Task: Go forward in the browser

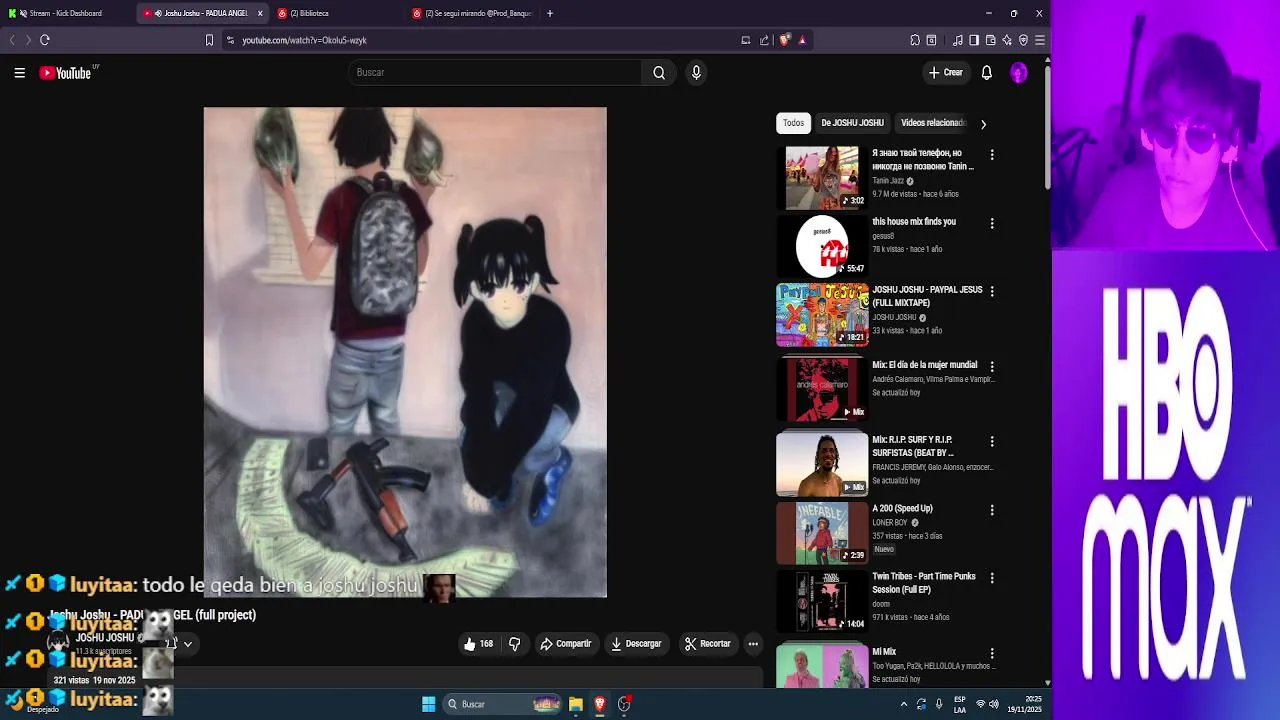Action: [28, 40]
